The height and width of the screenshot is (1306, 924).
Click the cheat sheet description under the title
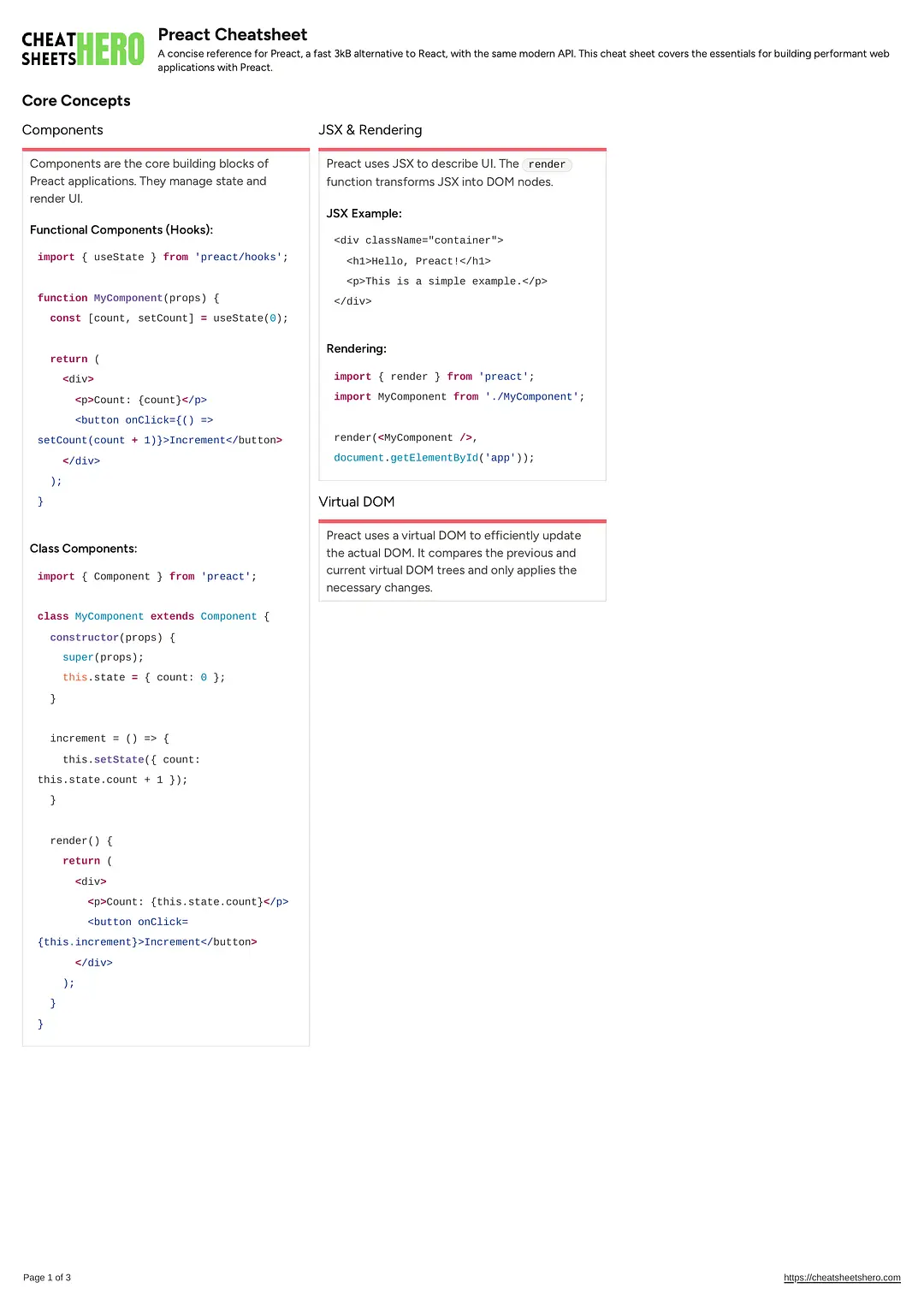click(524, 60)
